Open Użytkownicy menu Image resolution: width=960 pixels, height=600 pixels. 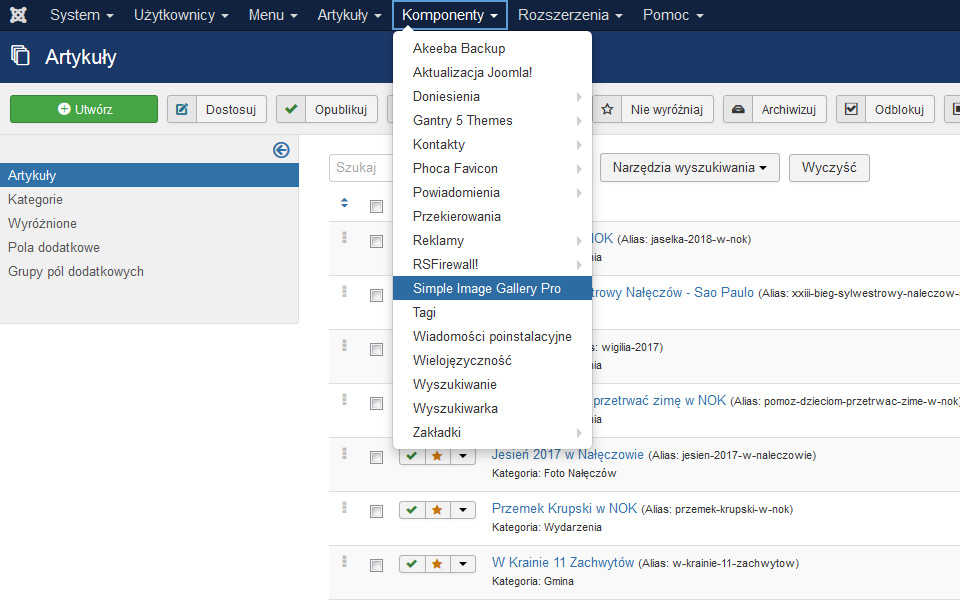(181, 15)
